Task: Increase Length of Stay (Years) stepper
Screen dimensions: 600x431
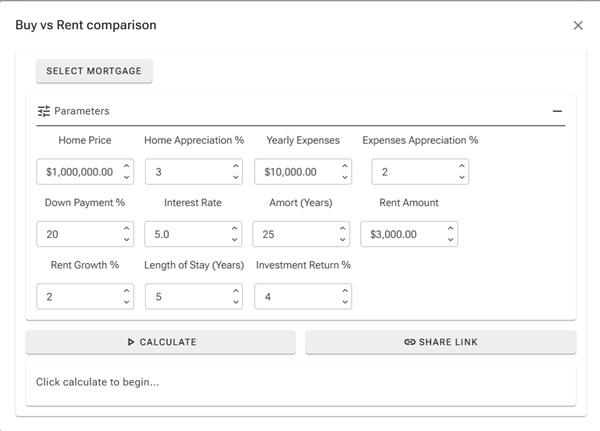Action: pos(235,291)
